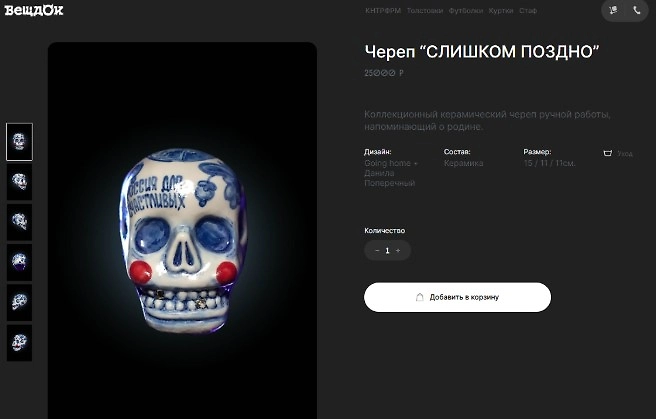Open the Футболки category
656x419 pixels.
tap(466, 11)
